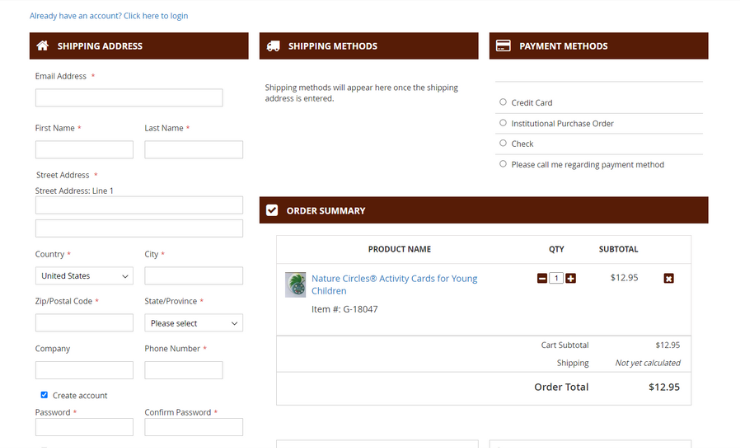Click the home icon in Shipping Address header
Viewport: 740px width, 448px height.
(42, 46)
